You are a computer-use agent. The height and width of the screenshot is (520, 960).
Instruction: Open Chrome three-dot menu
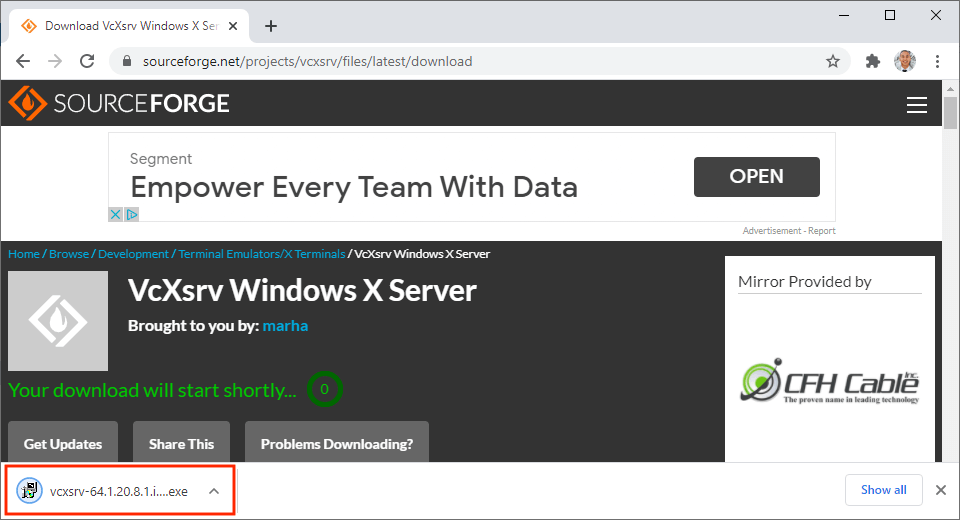pos(937,61)
